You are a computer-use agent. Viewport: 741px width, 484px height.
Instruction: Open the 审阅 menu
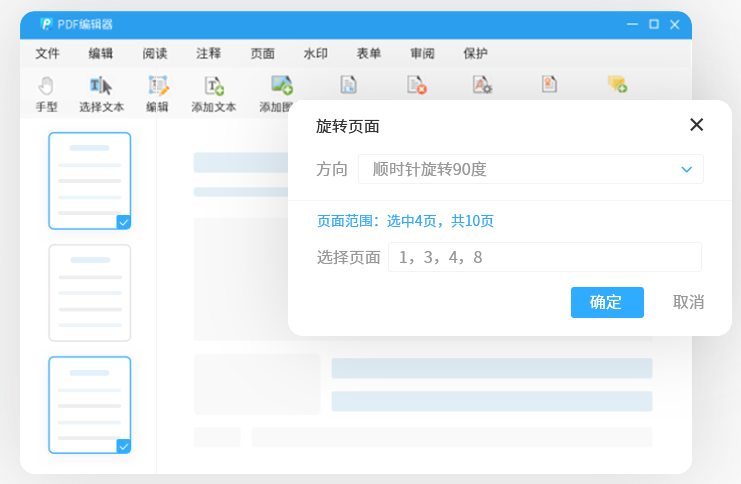[422, 53]
